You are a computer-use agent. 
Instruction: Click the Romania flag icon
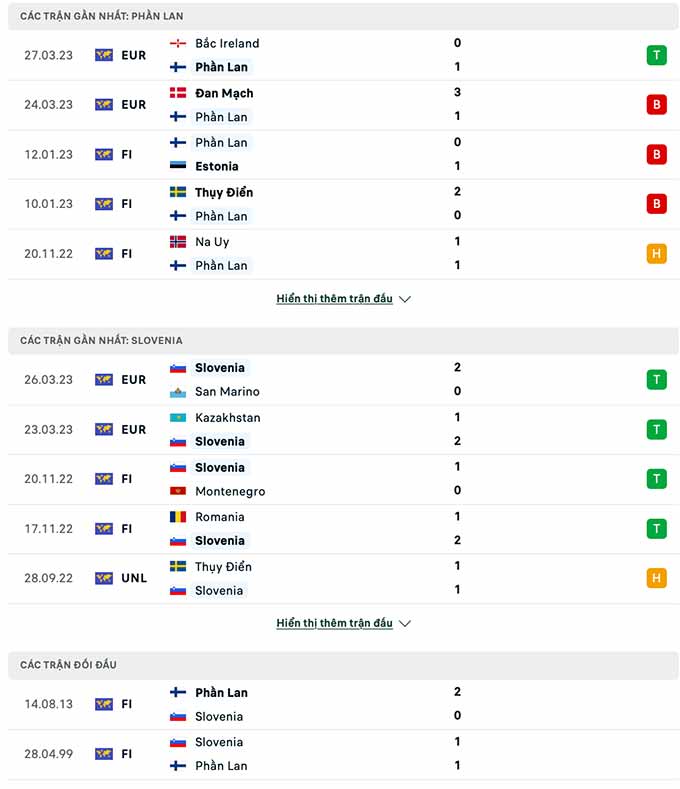coord(178,517)
